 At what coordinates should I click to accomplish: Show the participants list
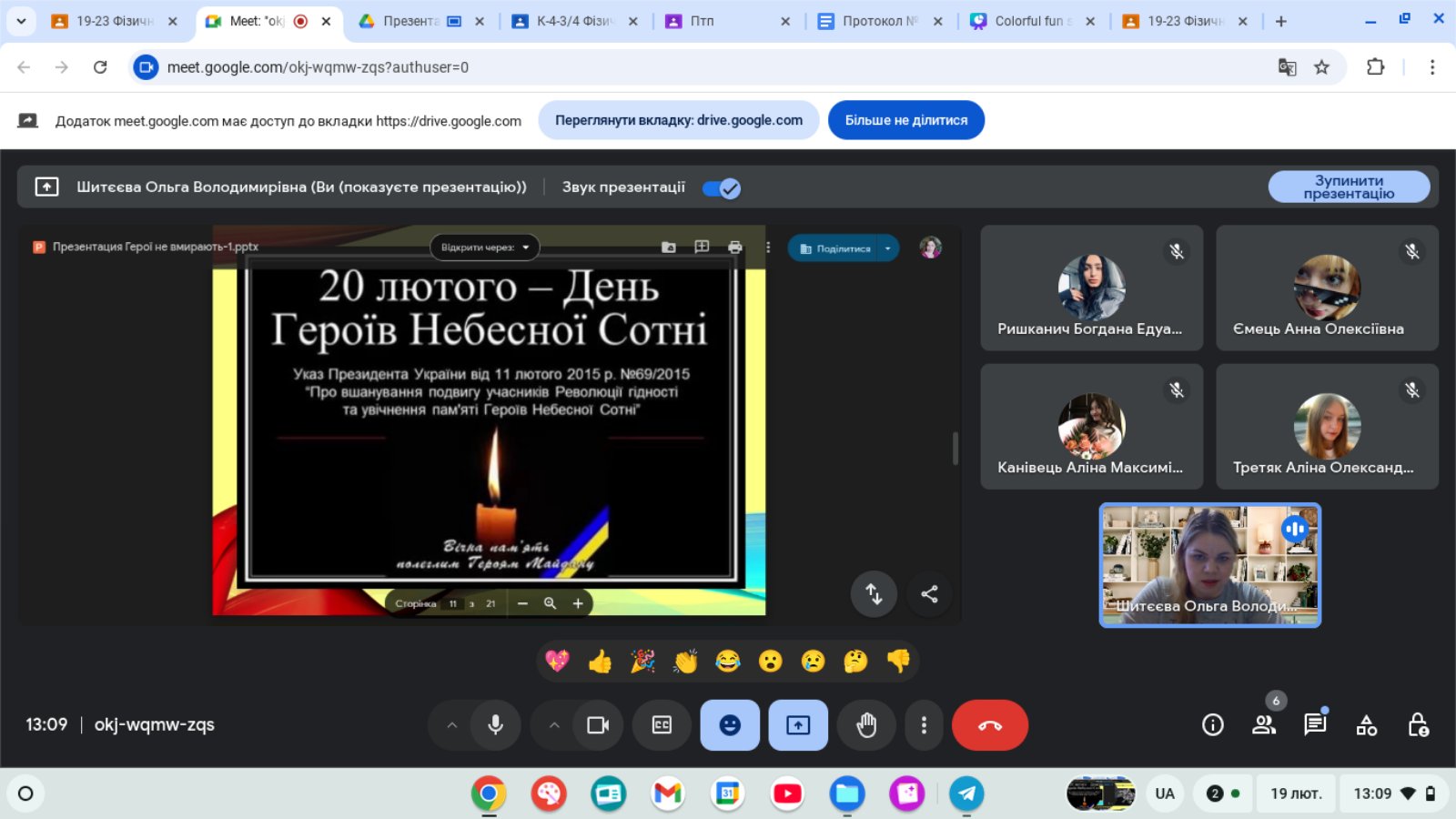click(x=1263, y=725)
